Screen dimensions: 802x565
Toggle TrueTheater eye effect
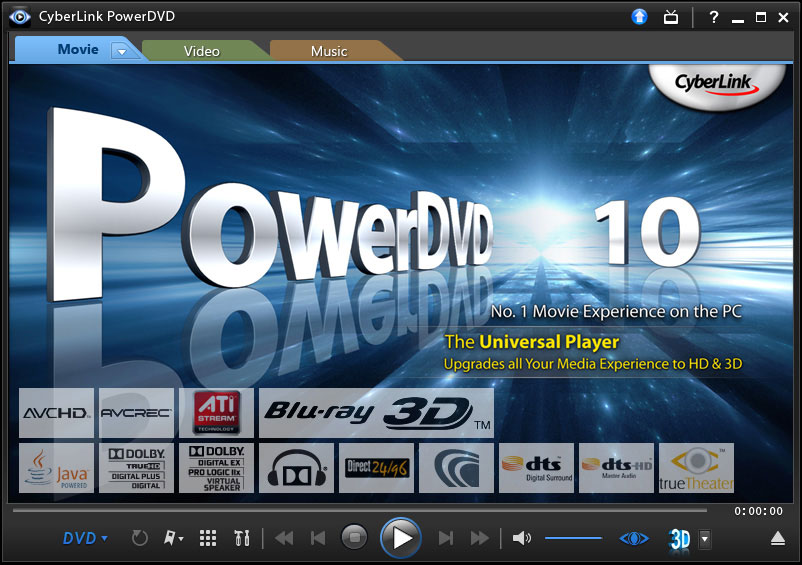(633, 538)
